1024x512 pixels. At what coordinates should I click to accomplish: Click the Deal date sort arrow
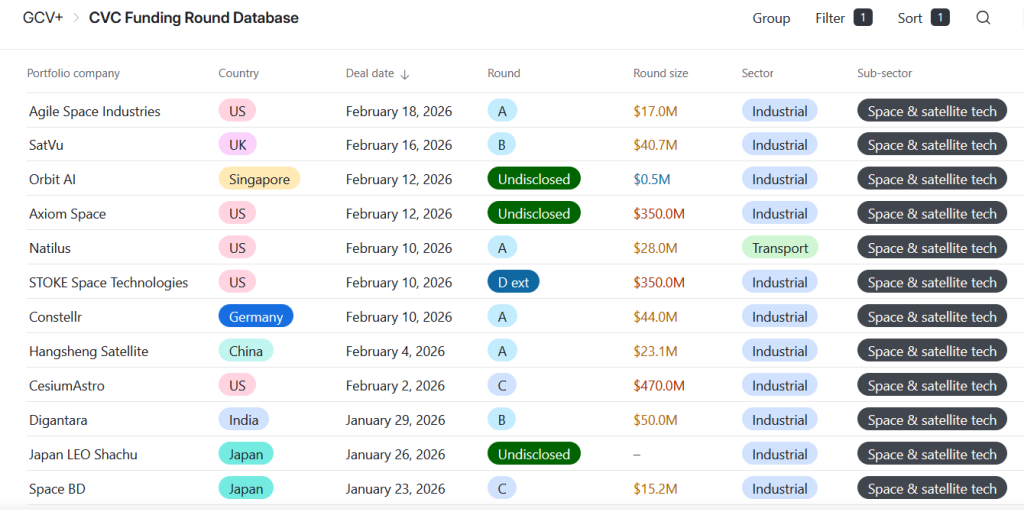click(x=405, y=74)
